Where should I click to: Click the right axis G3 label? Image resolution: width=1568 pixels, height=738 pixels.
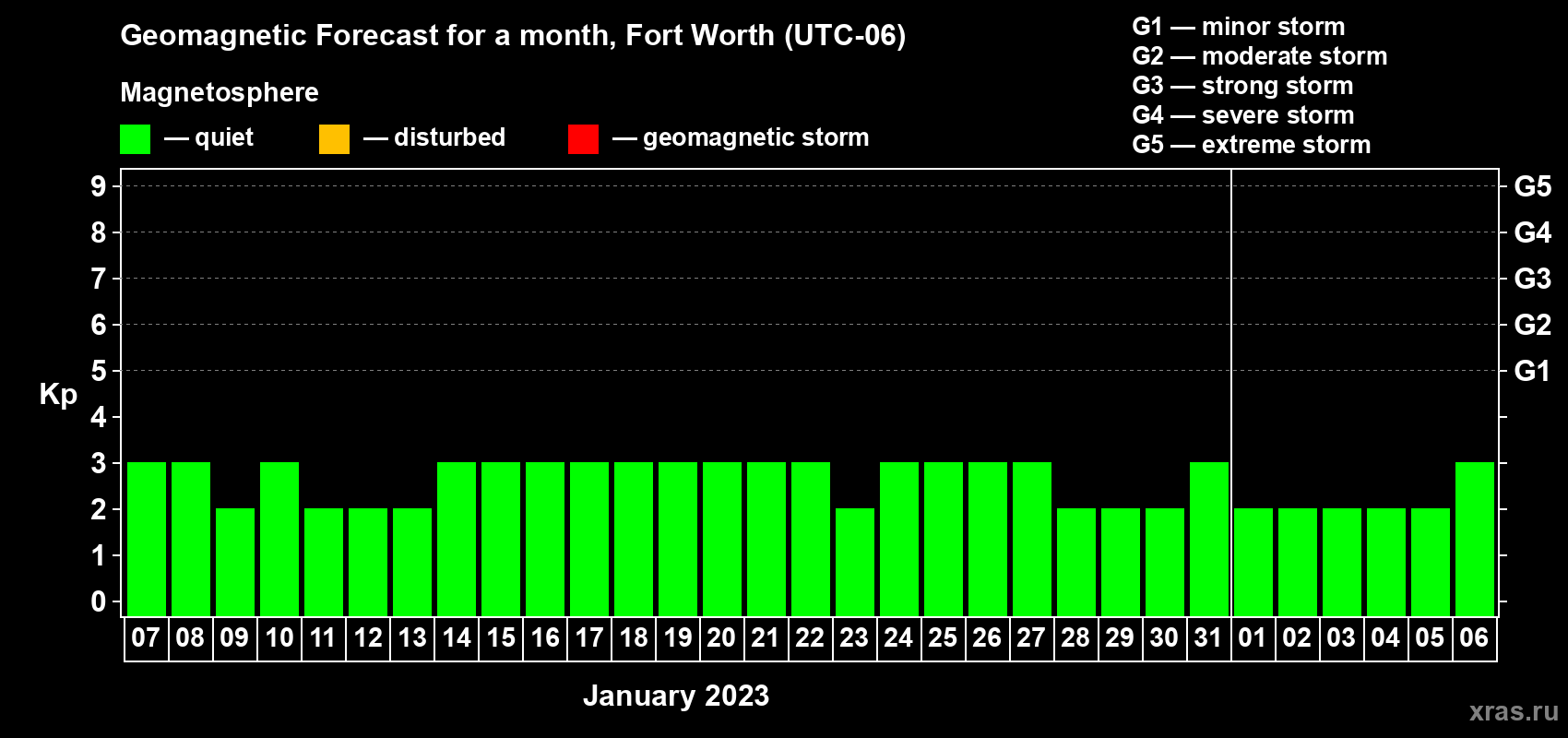click(1533, 279)
